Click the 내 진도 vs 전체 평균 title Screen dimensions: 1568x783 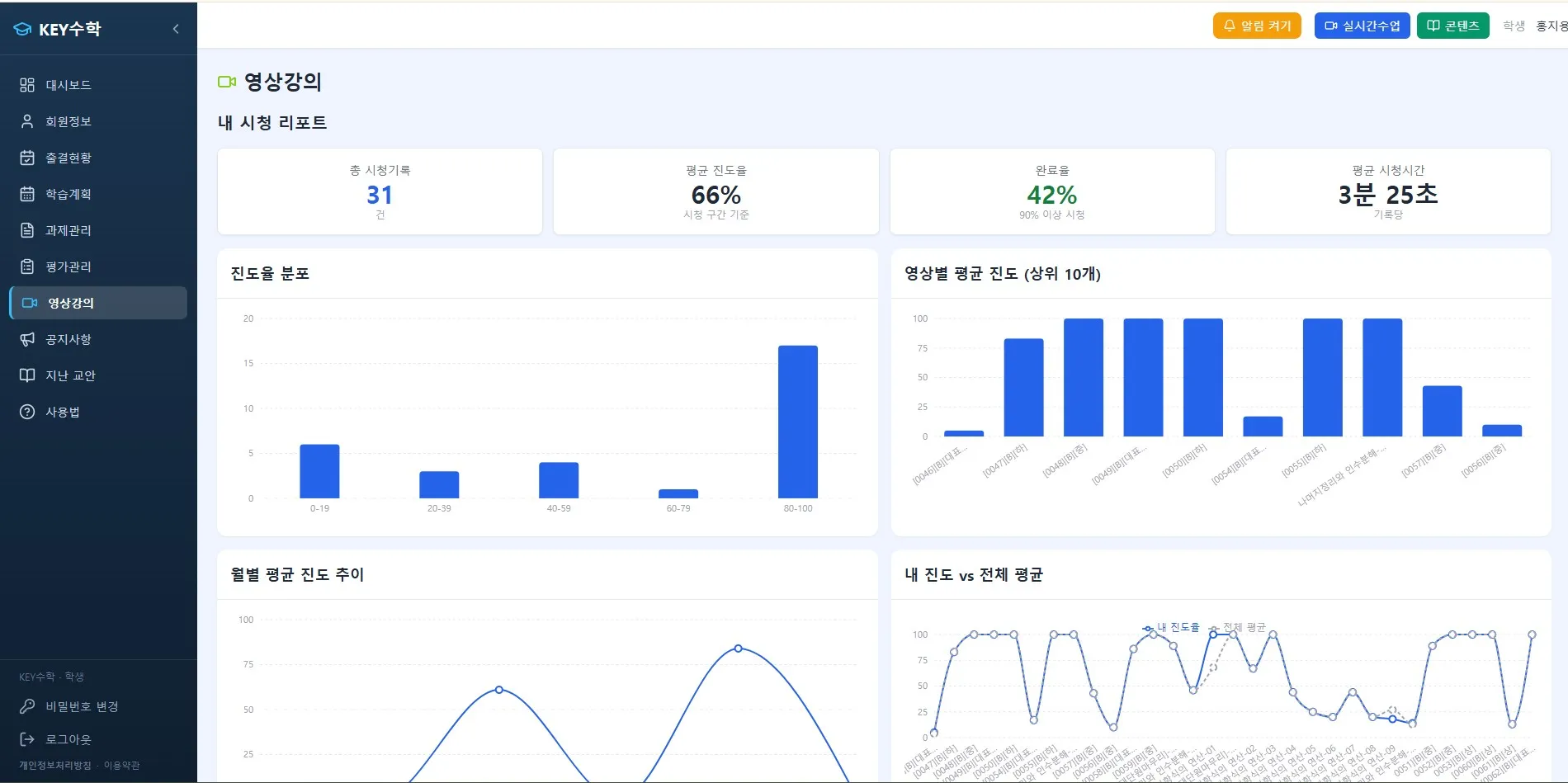click(x=974, y=574)
